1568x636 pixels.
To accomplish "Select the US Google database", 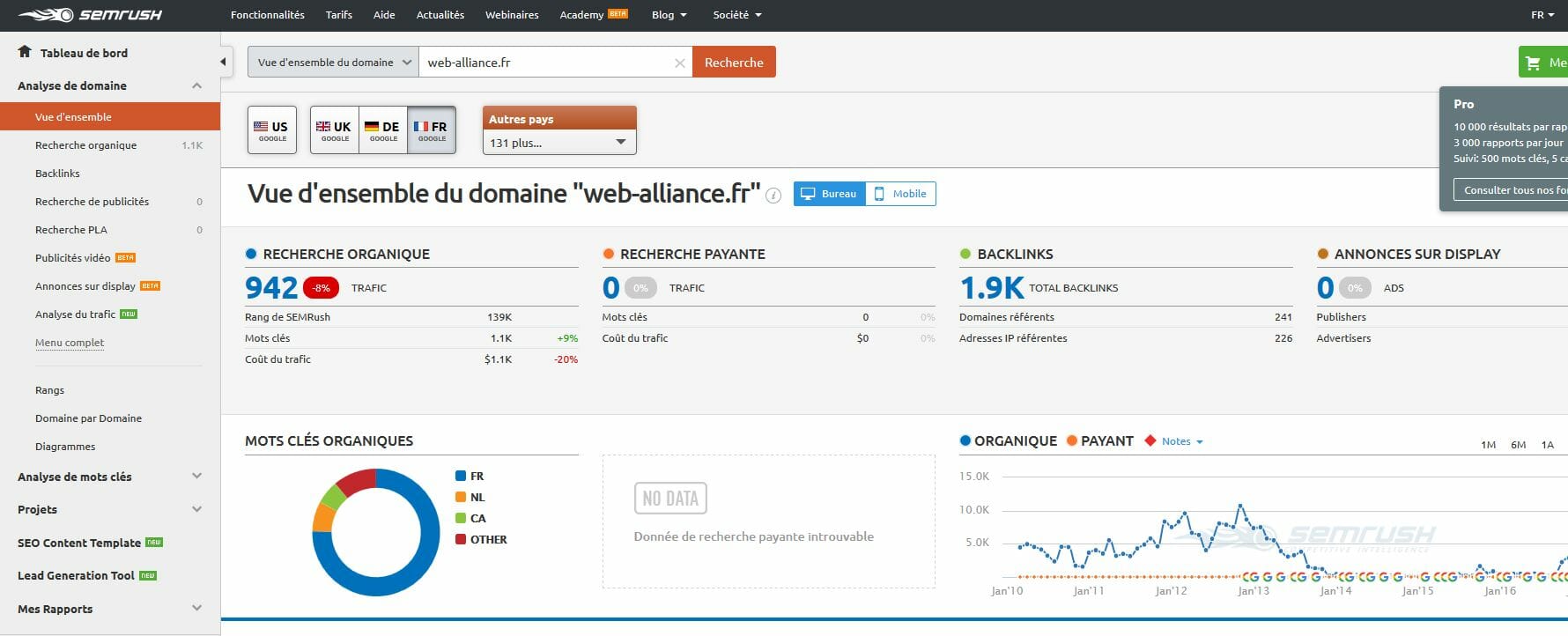I will (272, 130).
